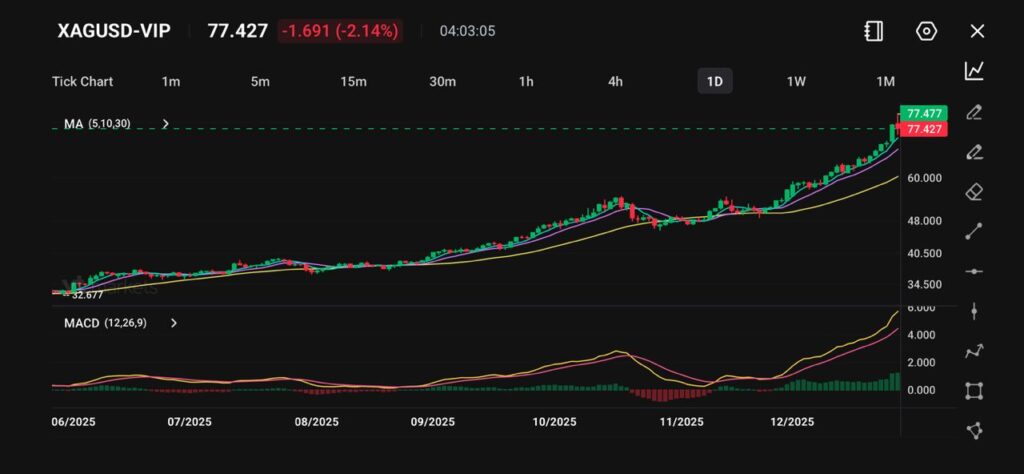The width and height of the screenshot is (1024, 474).
Task: Select the polygon shape tool at bottom
Action: click(974, 430)
